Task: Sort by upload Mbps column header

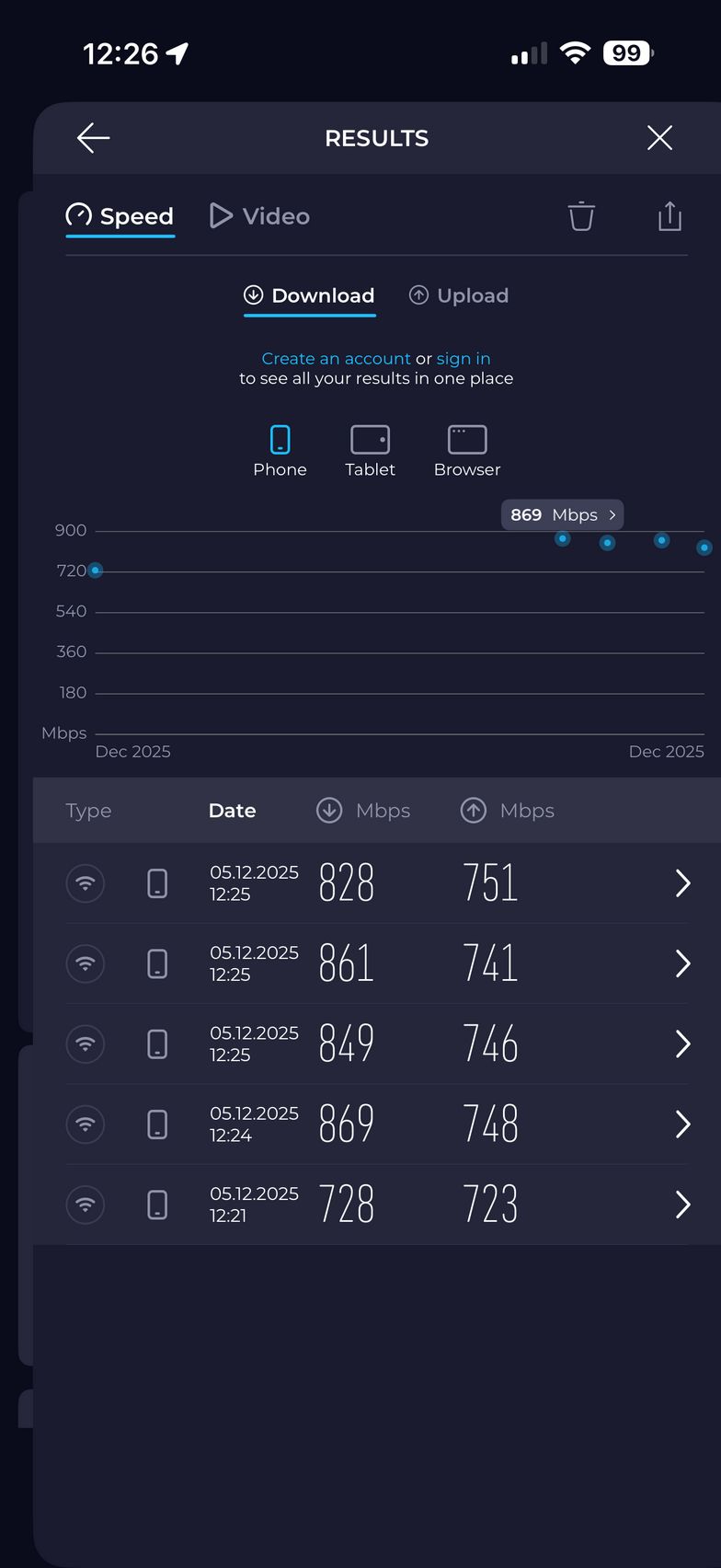Action: coord(508,811)
